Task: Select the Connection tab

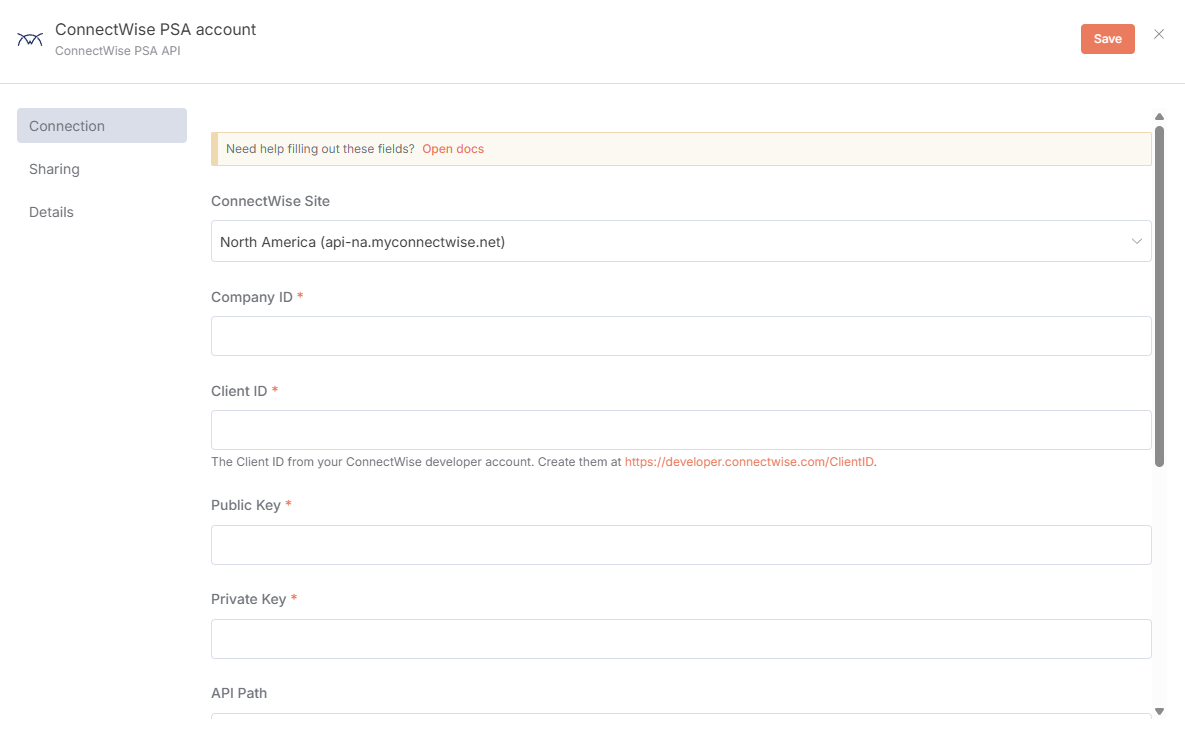Action: pyautogui.click(x=101, y=126)
